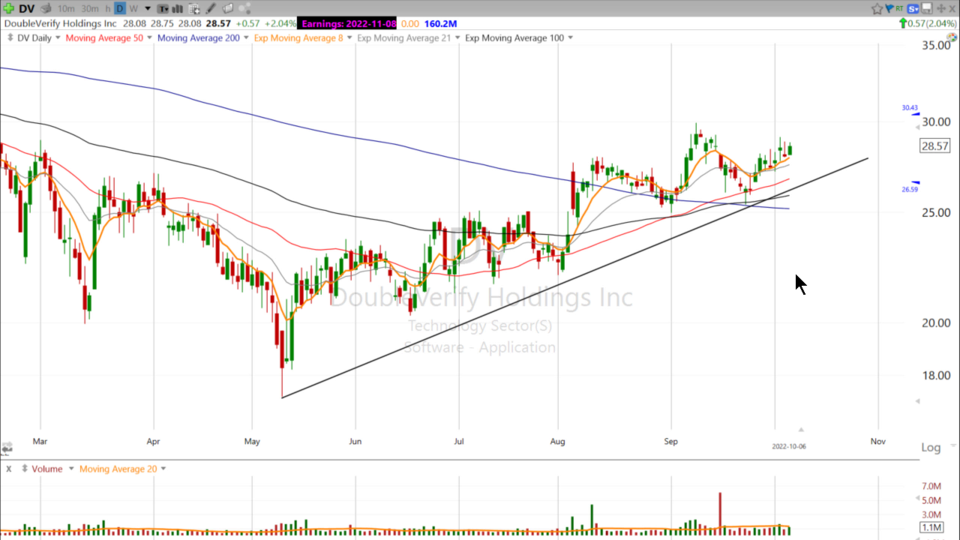
Task: Switch to 30m timeframe
Action: 89,9
